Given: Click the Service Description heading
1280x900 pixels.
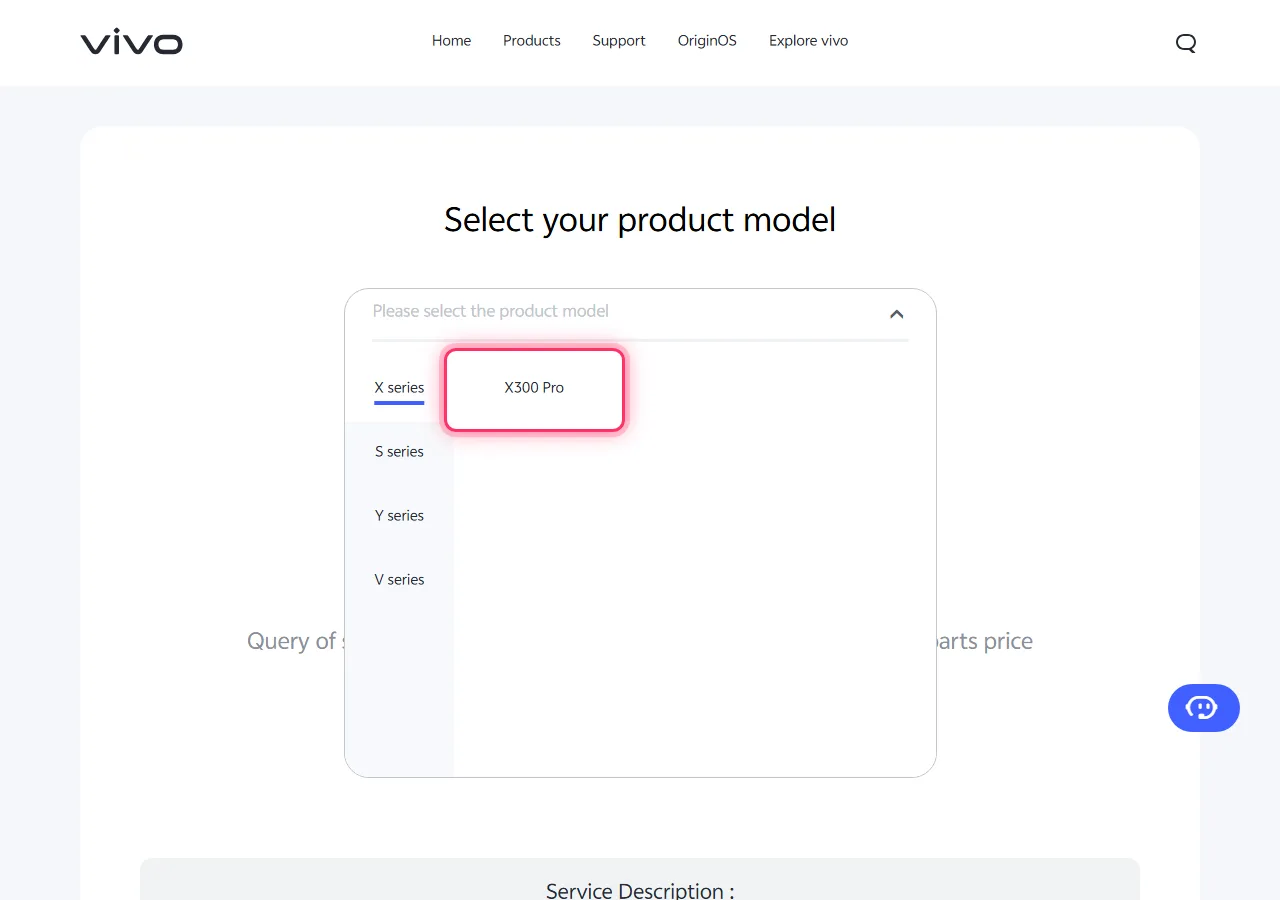Looking at the screenshot, I should (x=640, y=890).
